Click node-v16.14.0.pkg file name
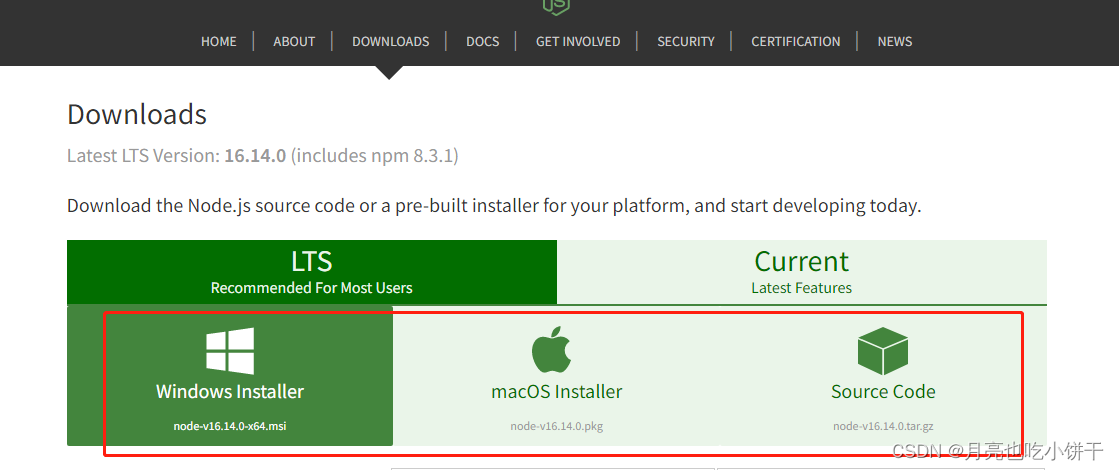Viewport: 1119px width, 470px height. (x=557, y=426)
